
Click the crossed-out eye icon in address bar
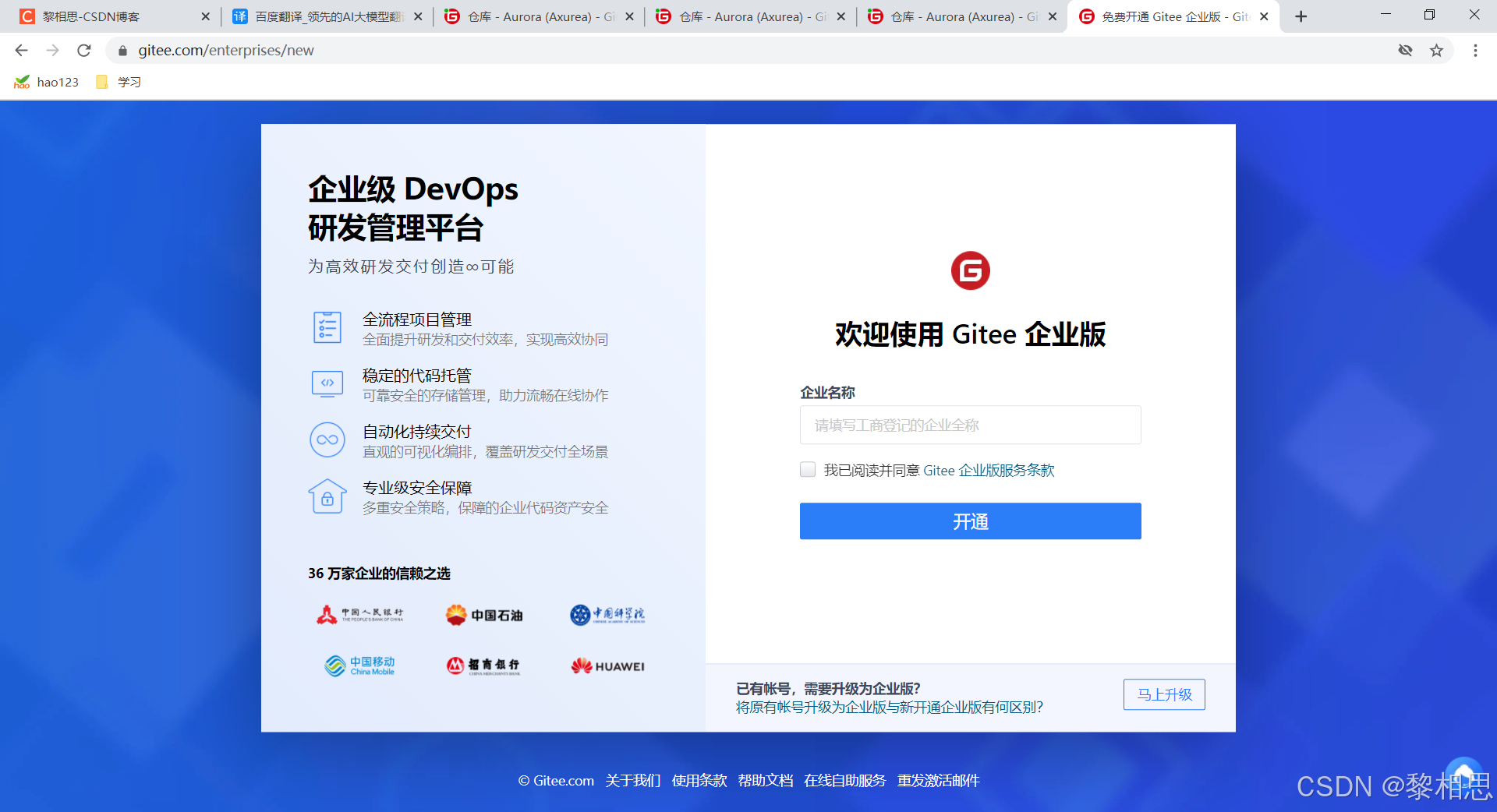click(x=1405, y=51)
